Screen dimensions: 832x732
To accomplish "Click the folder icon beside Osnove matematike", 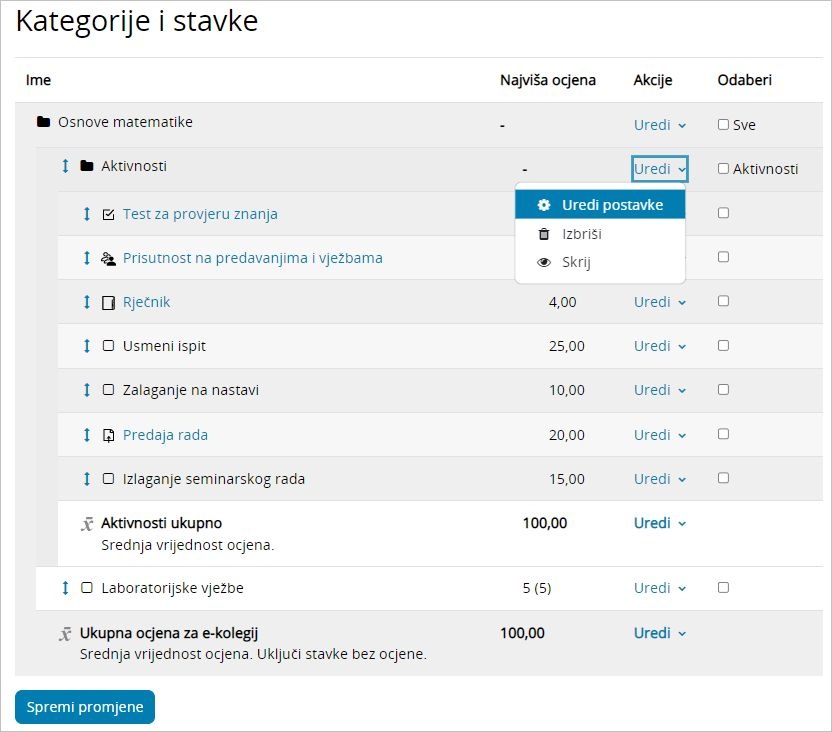I will [43, 122].
